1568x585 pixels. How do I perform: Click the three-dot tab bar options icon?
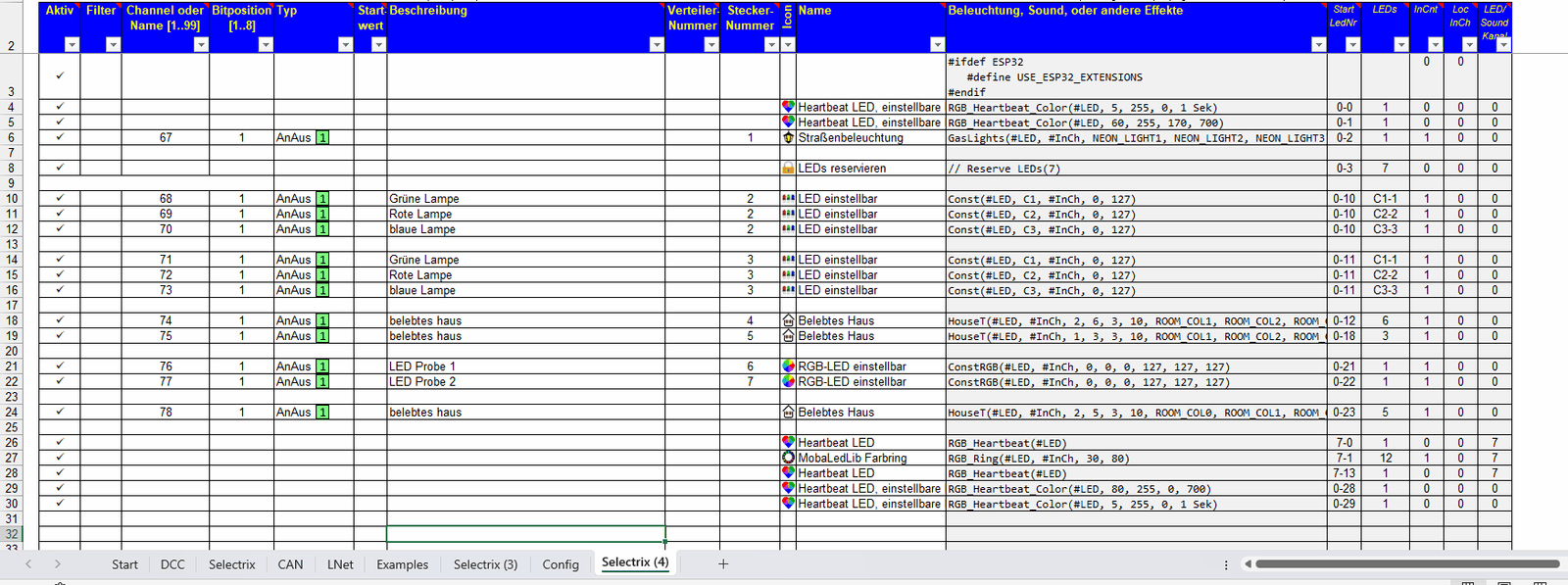point(1226,564)
